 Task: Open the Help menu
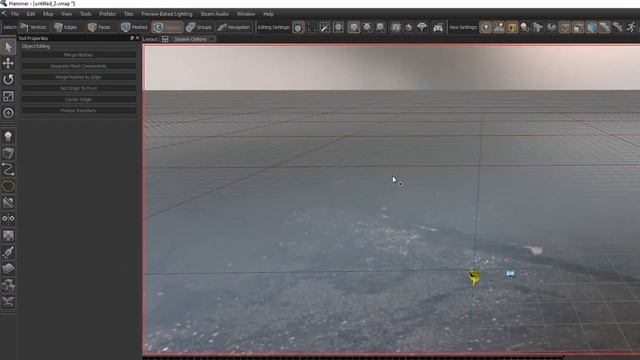[268, 14]
